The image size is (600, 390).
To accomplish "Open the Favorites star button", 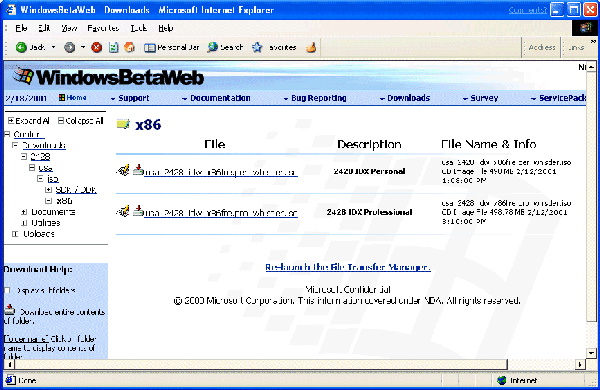I will 274,47.
